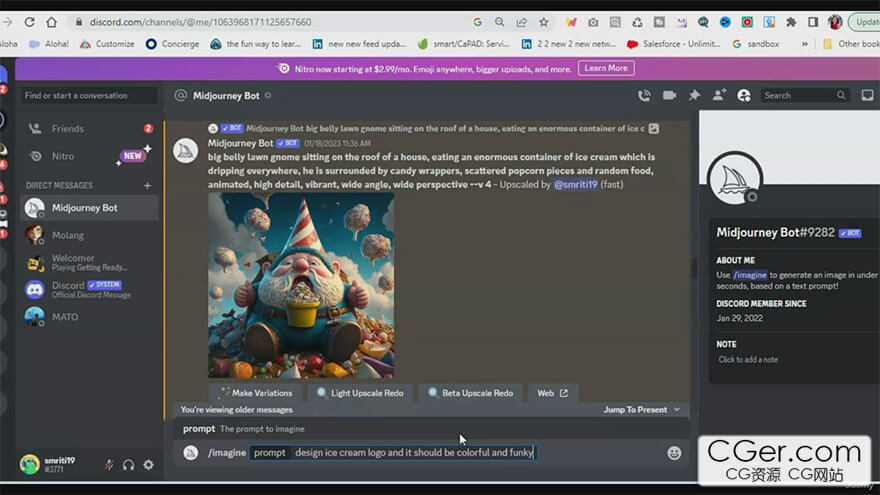This screenshot has width=880, height=495.
Task: Open the inbox icon in the header
Action: 867,95
